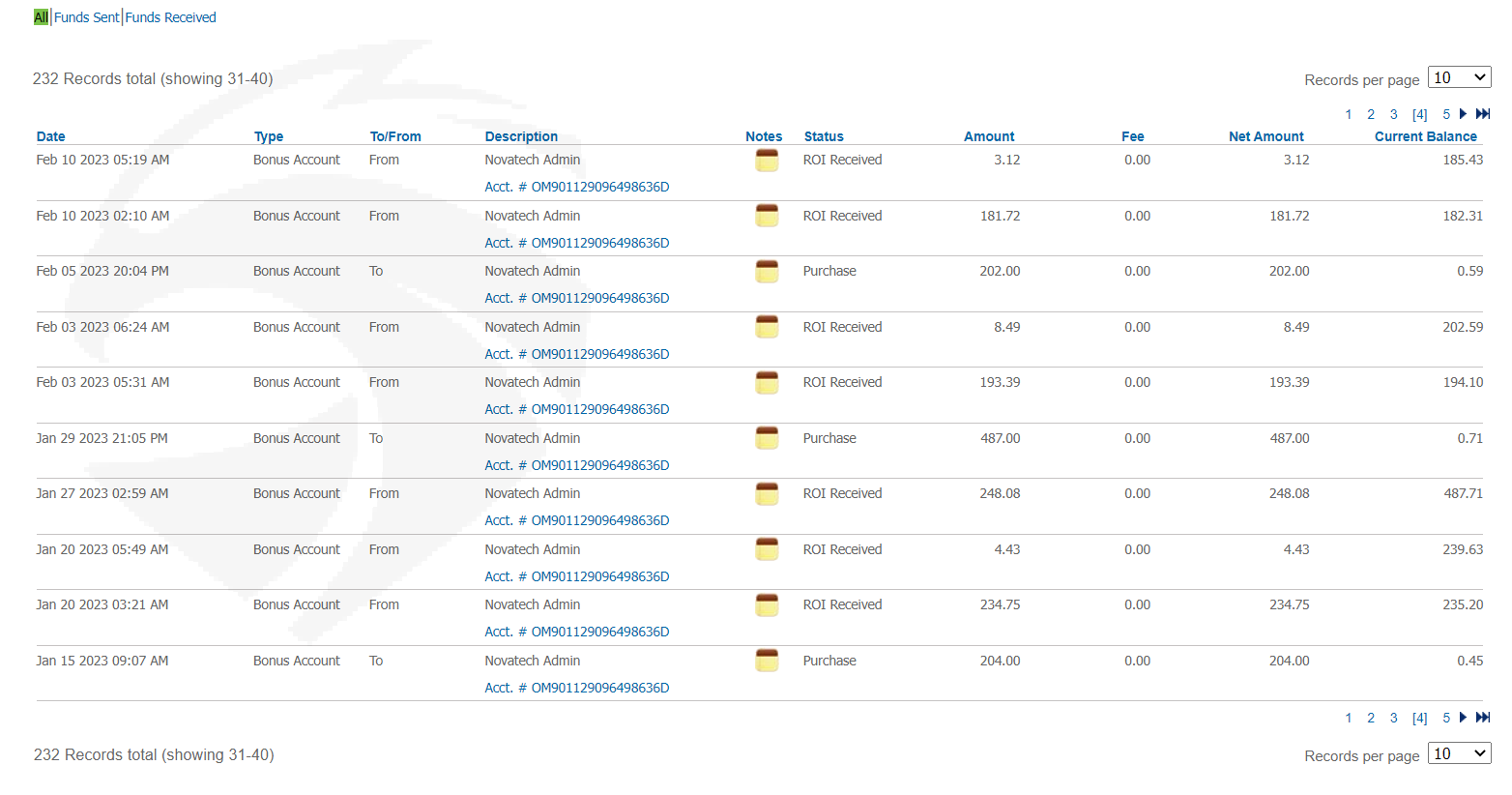
Task: Open account link in Jan 29 21:05 PM row
Action: [x=577, y=465]
